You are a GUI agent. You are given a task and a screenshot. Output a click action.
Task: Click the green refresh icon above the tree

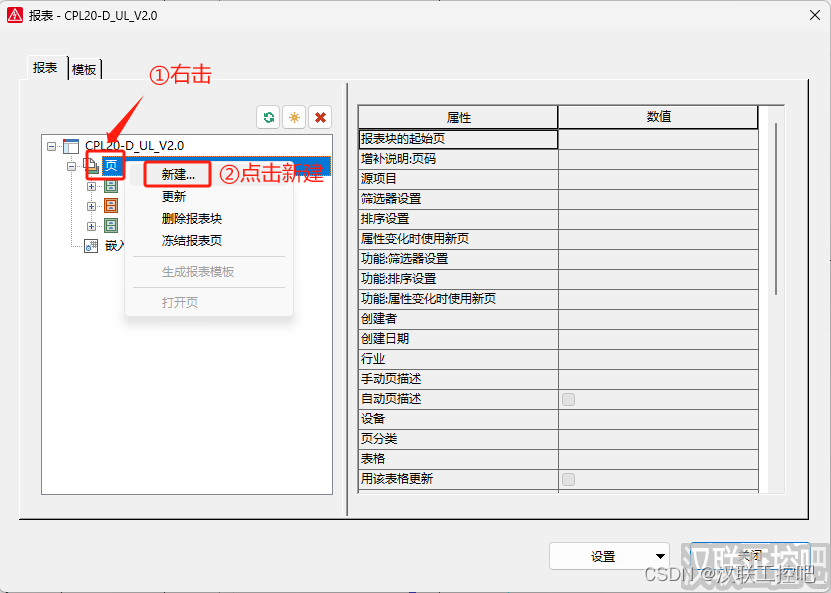tap(268, 117)
